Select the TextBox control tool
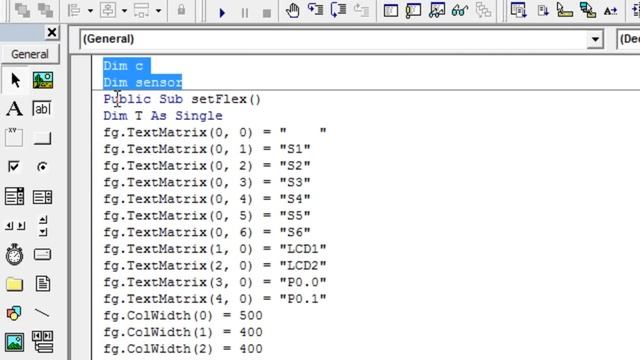 (42, 109)
